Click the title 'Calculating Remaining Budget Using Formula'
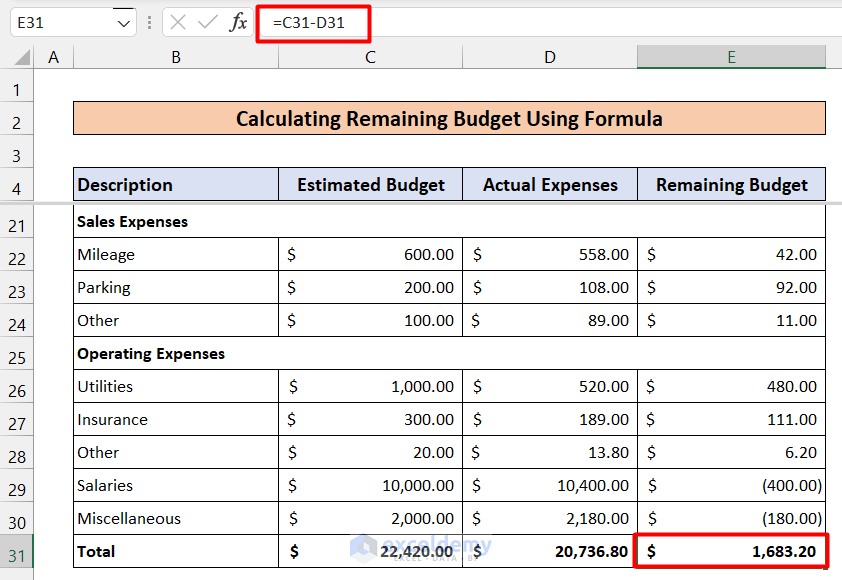This screenshot has width=842, height=580. point(449,118)
